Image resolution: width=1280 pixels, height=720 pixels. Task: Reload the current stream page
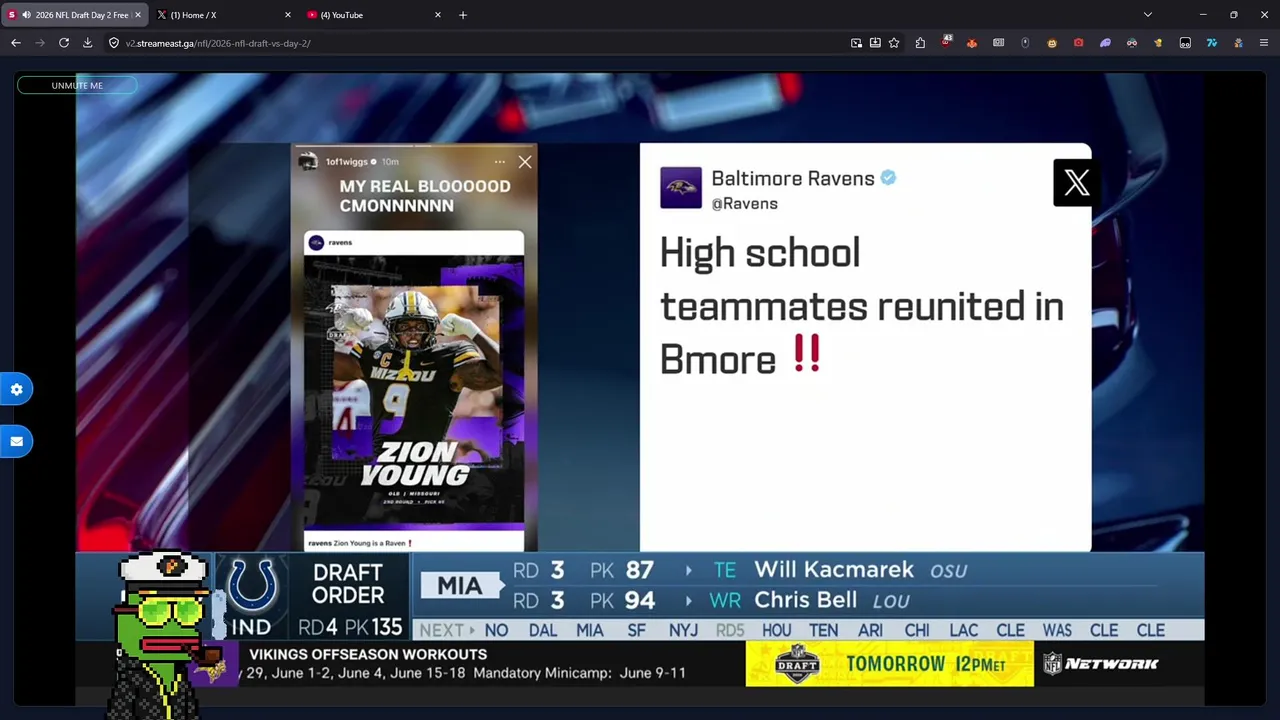[x=64, y=43]
